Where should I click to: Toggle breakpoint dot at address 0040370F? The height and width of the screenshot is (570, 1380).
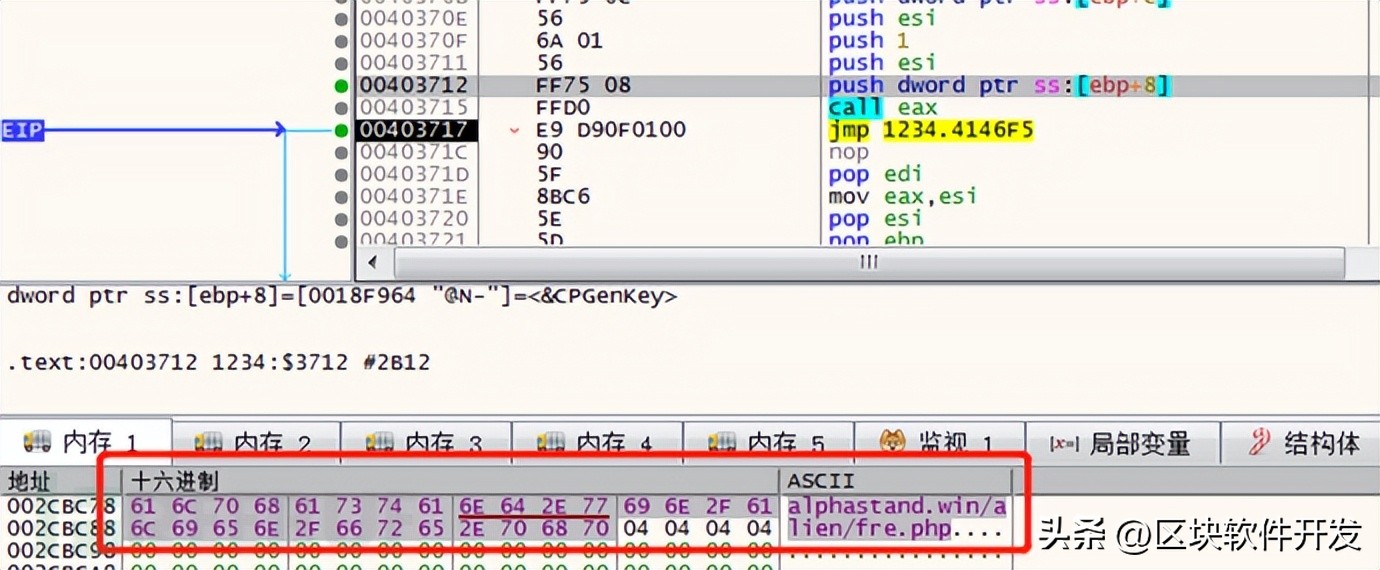tap(342, 41)
